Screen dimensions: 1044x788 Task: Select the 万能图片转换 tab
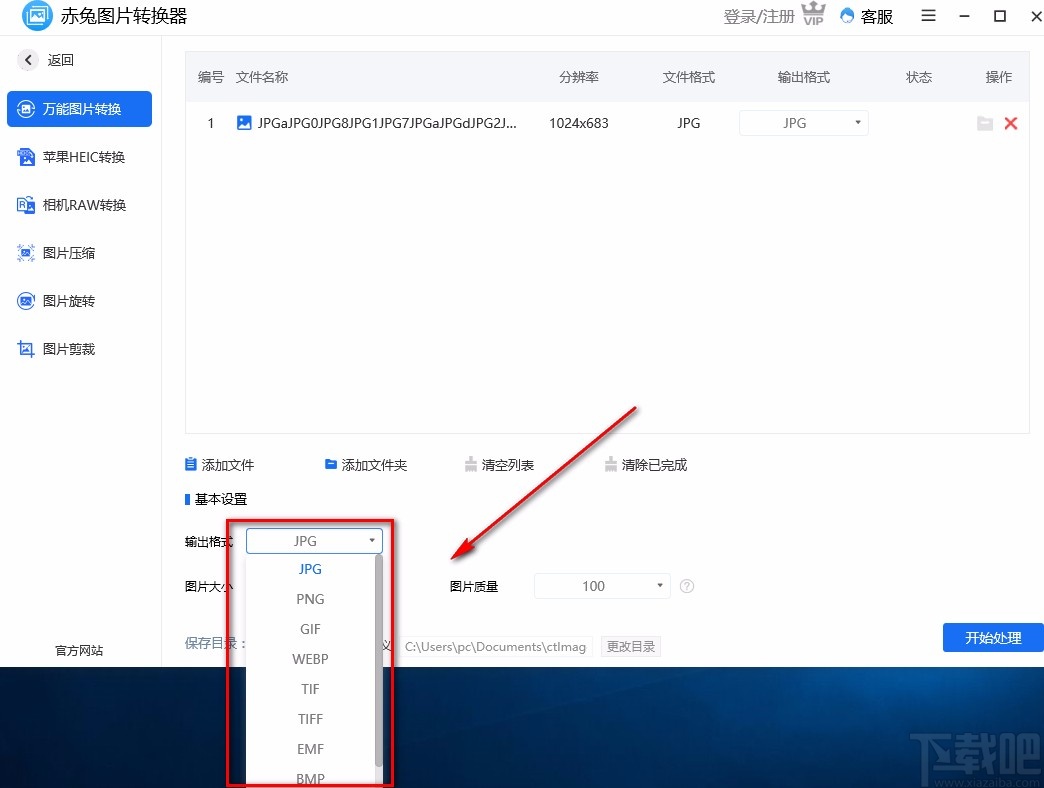click(x=79, y=110)
